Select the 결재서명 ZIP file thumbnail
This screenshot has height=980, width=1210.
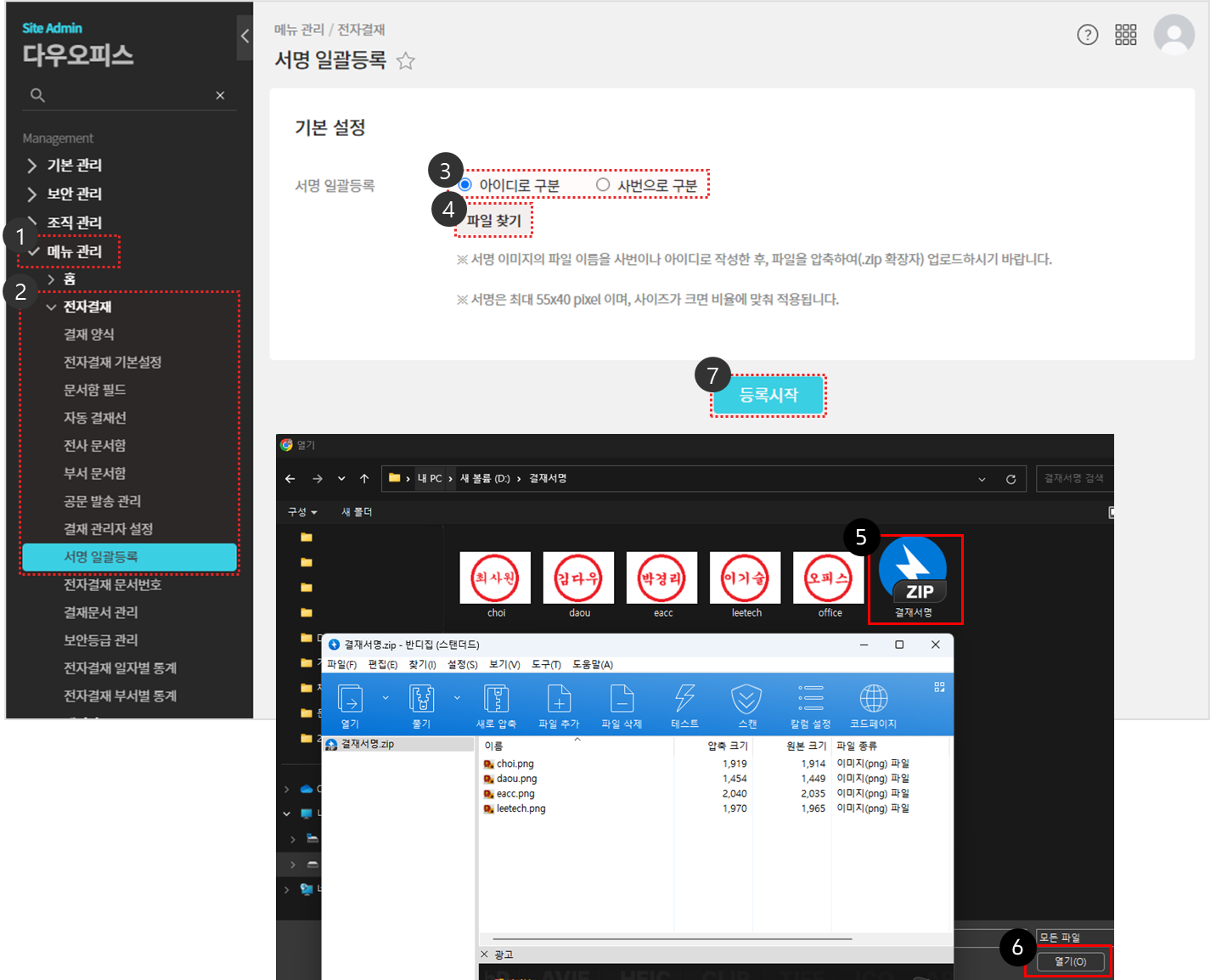click(915, 577)
